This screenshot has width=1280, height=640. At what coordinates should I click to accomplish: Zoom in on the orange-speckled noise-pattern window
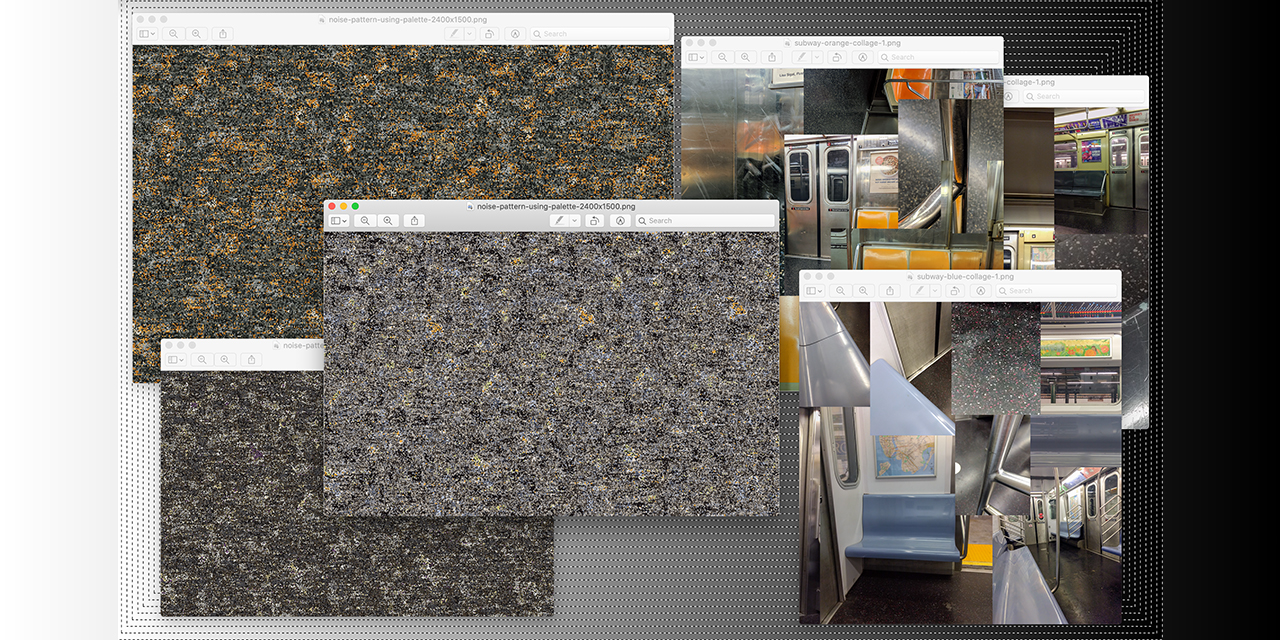(196, 33)
